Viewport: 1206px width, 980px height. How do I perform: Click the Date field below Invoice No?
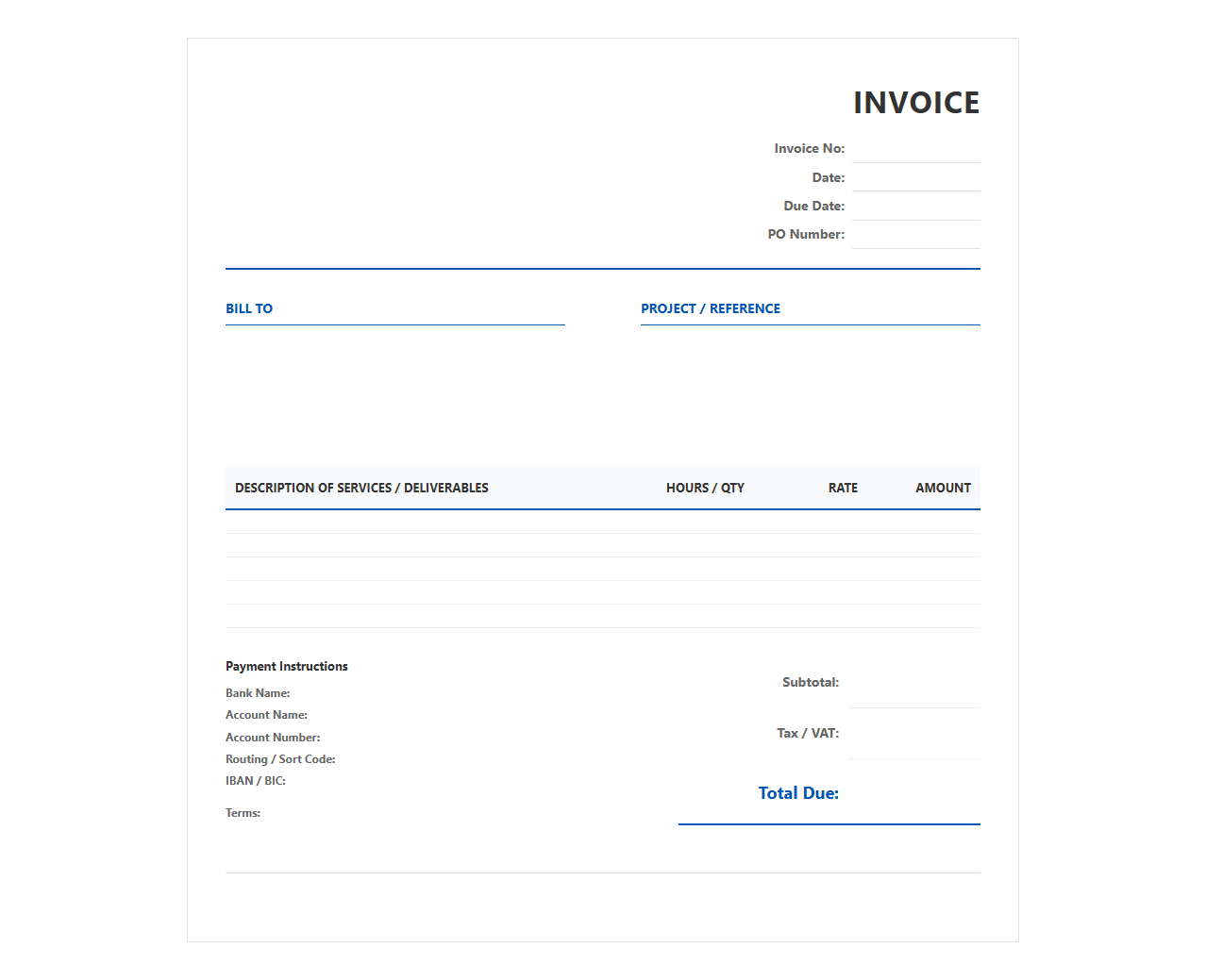(x=915, y=177)
